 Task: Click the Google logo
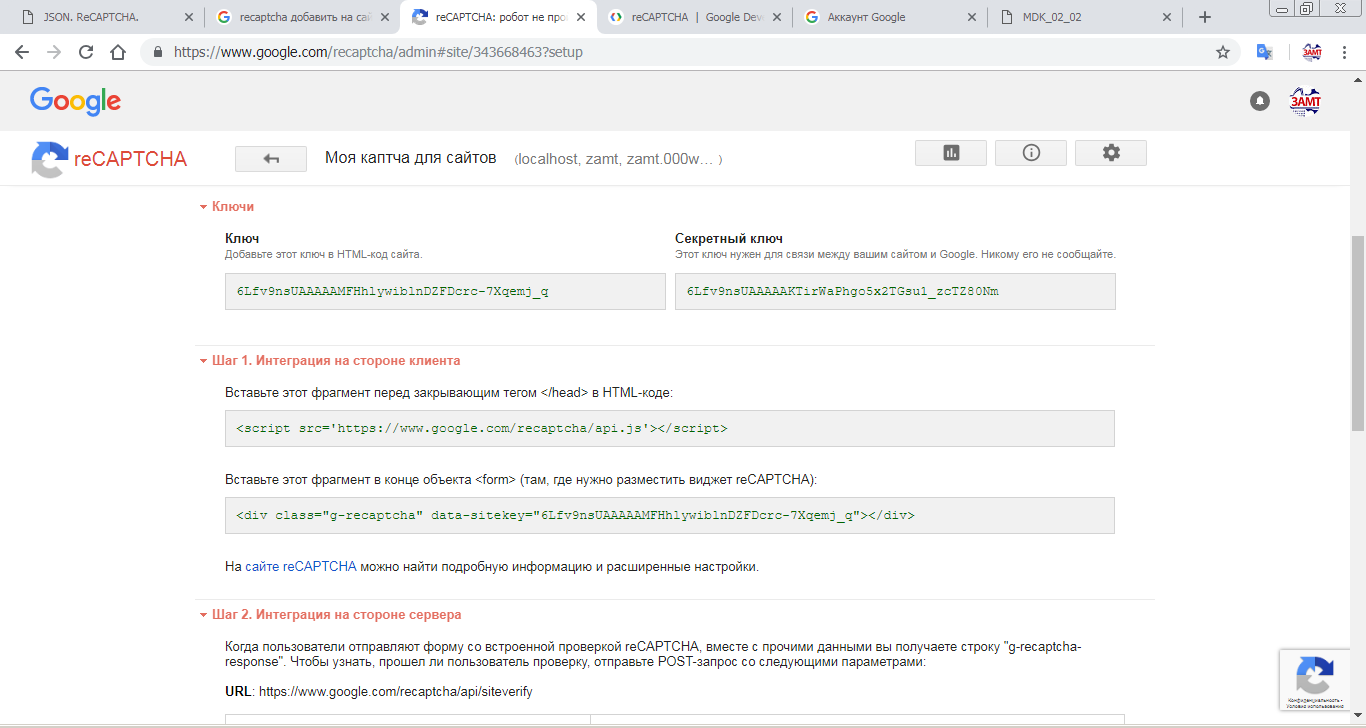[x=75, y=101]
